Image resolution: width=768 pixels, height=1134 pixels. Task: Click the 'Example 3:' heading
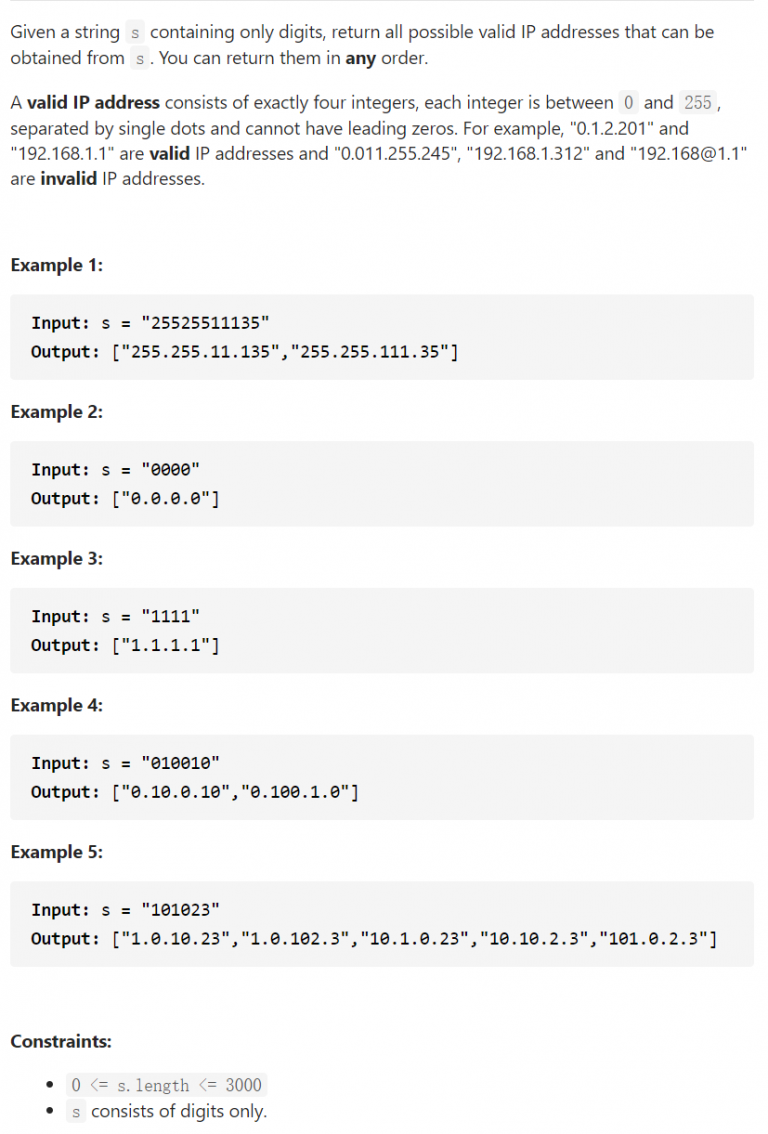pyautogui.click(x=57, y=559)
